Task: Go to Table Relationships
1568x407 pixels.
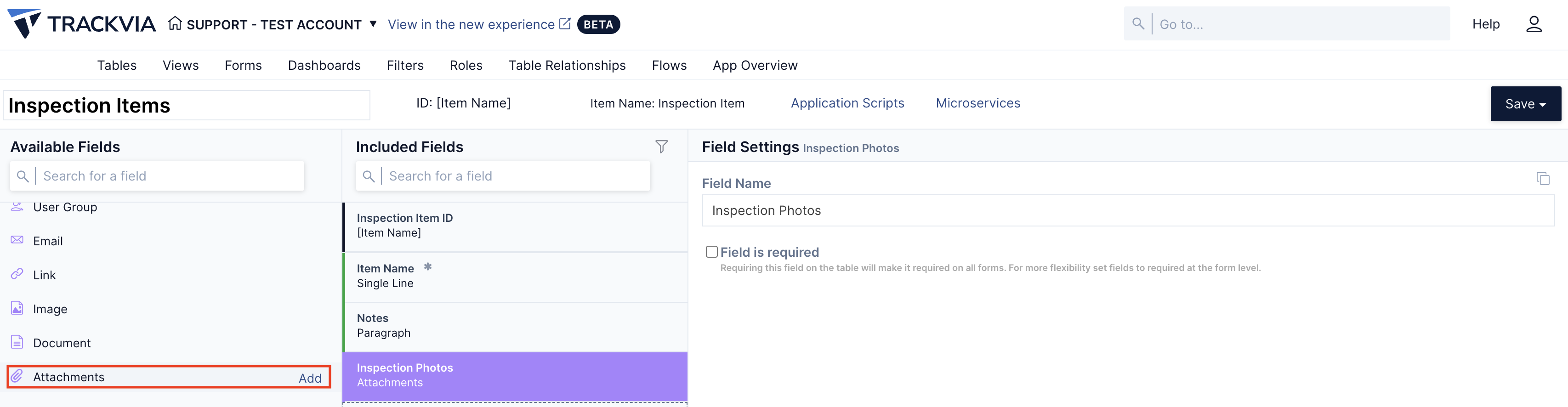Action: coord(567,65)
